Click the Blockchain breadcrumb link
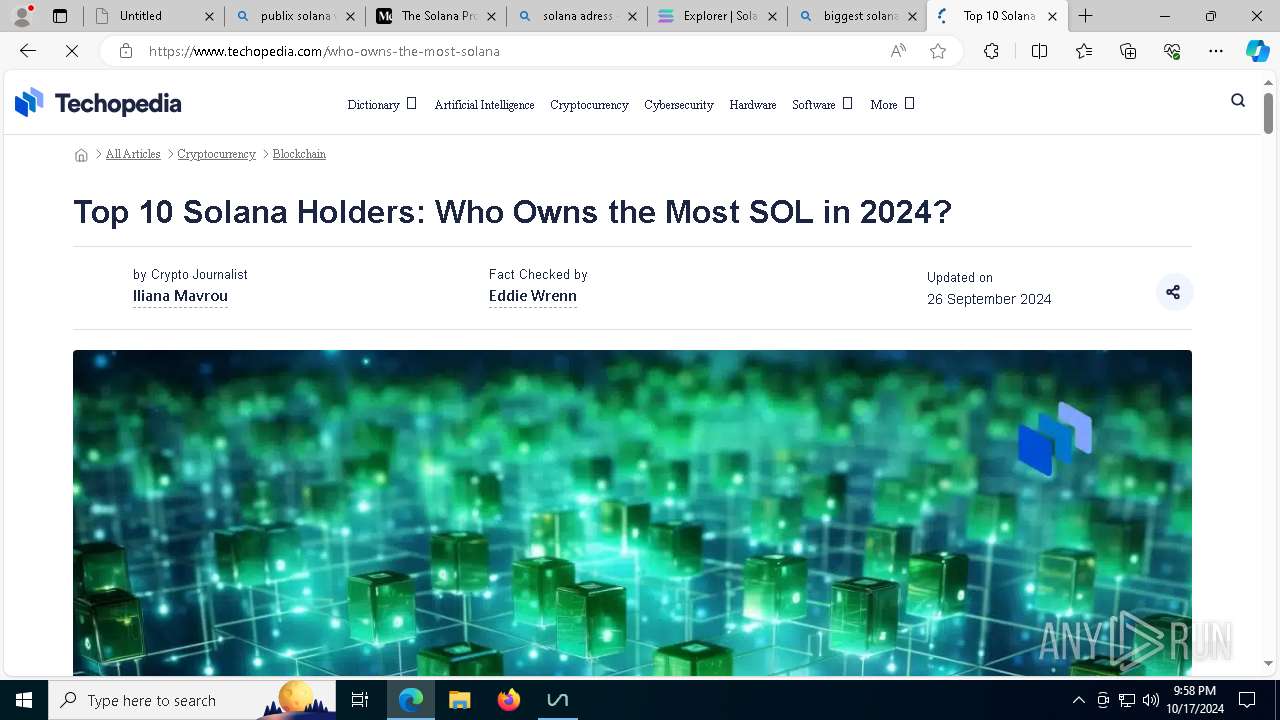Image resolution: width=1280 pixels, height=720 pixels. [299, 154]
